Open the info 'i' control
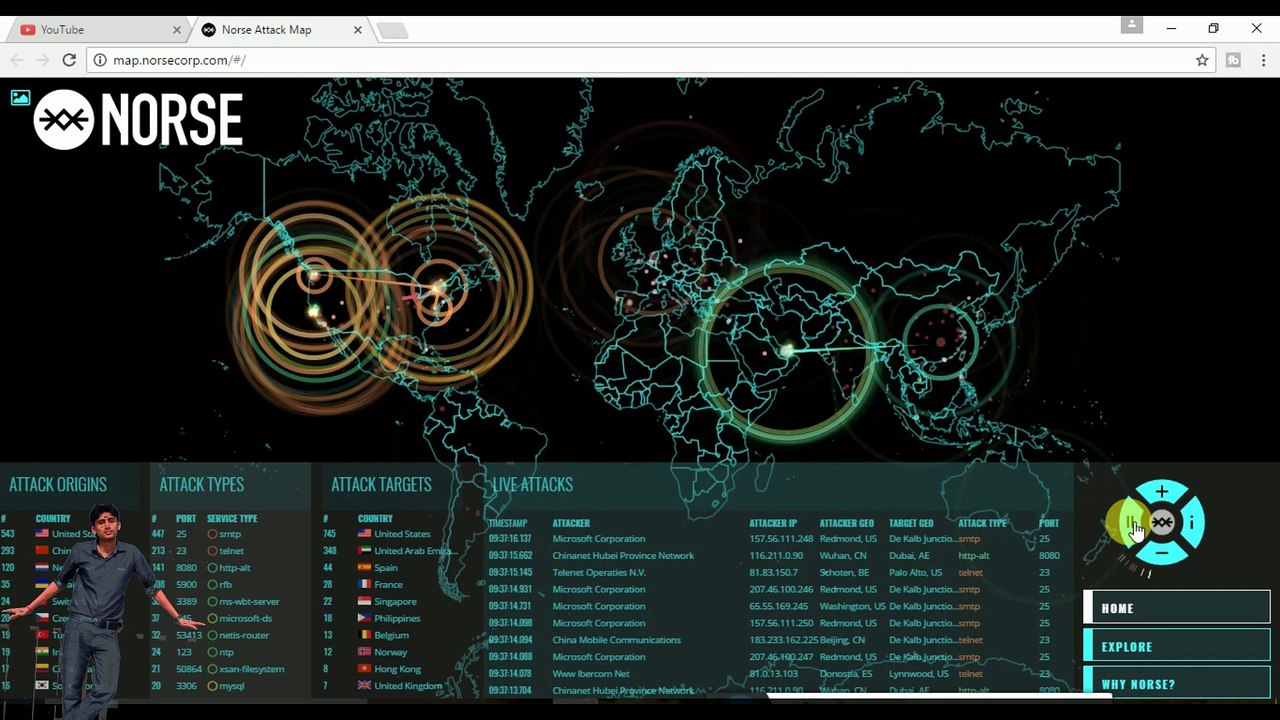 click(x=1191, y=522)
